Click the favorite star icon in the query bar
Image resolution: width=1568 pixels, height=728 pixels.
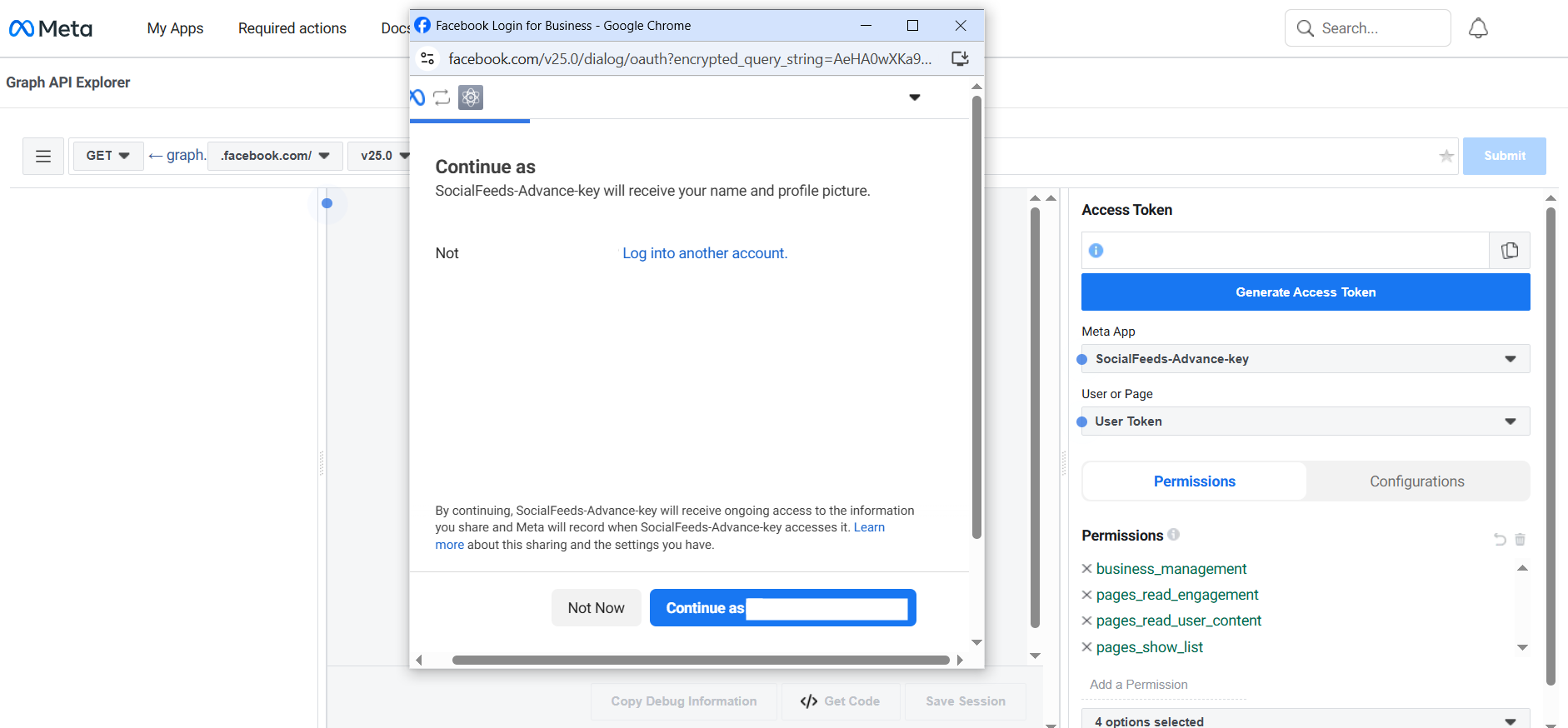click(x=1446, y=156)
